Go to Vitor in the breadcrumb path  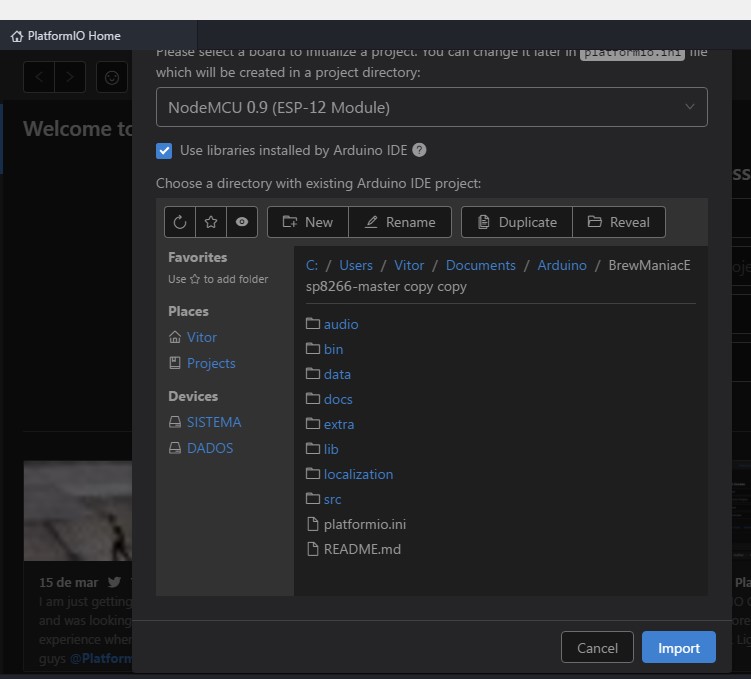(409, 265)
